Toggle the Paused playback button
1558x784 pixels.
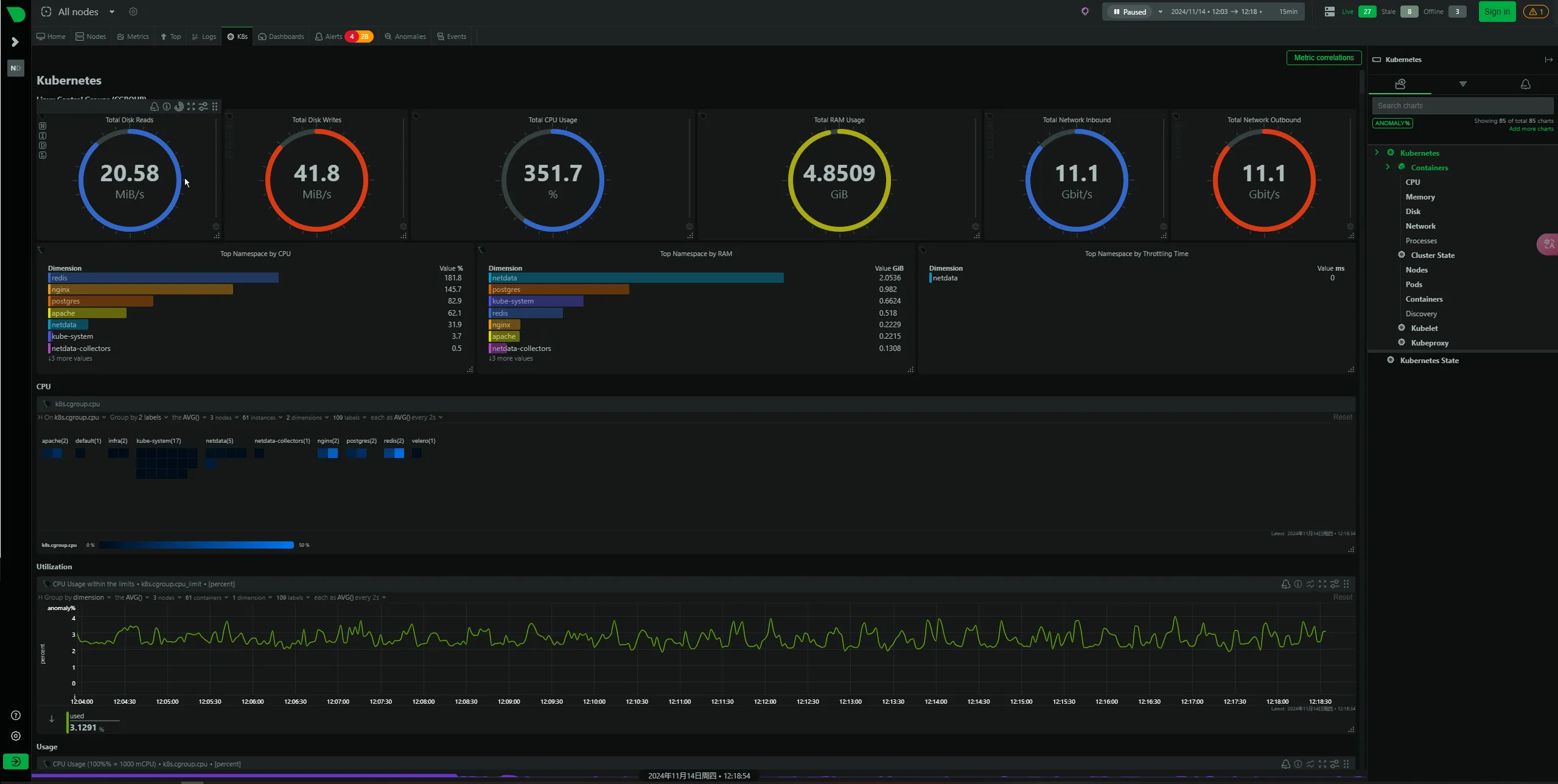1130,12
